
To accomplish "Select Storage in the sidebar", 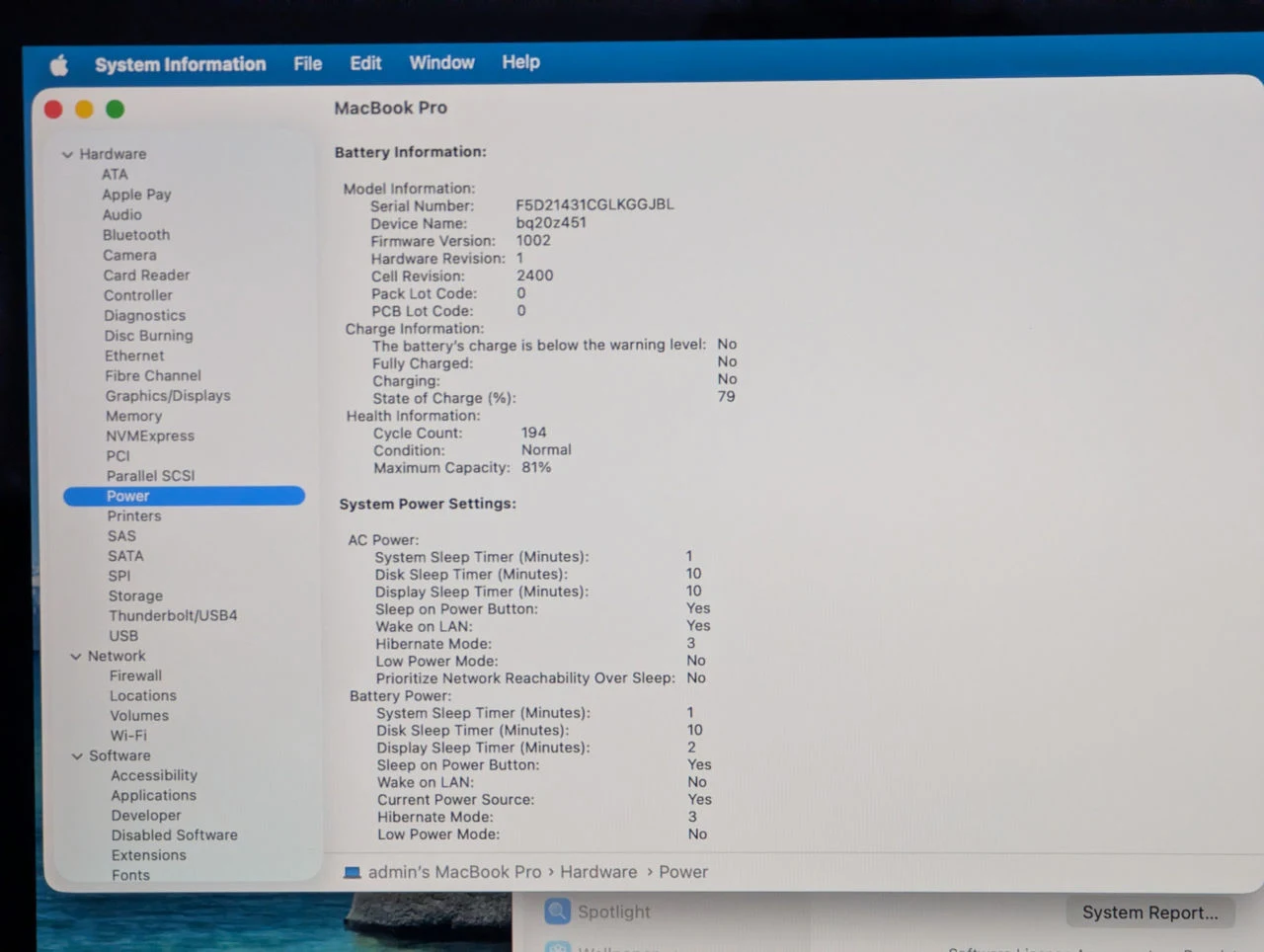I will [135, 595].
